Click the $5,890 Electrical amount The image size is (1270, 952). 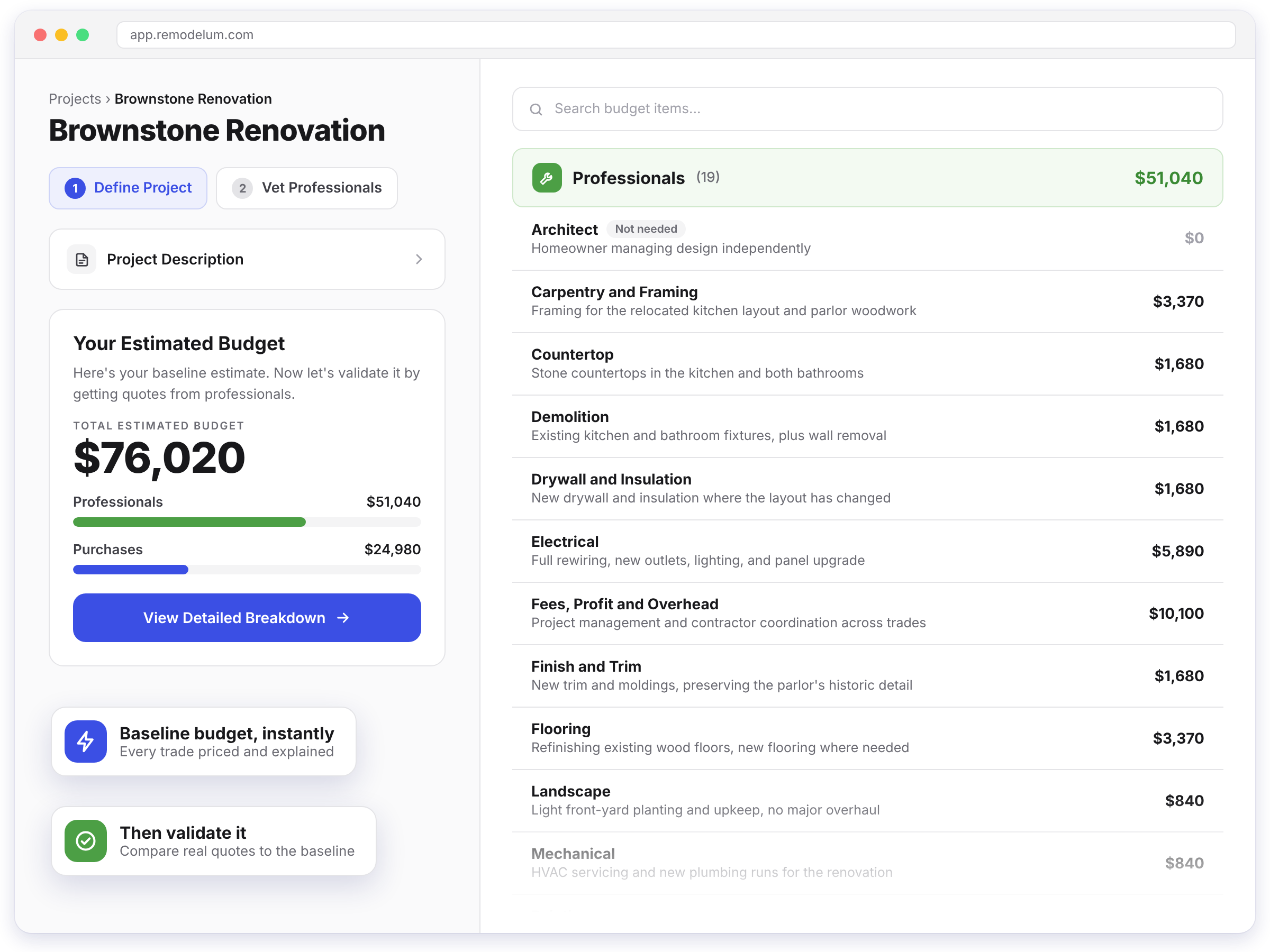[1177, 552]
